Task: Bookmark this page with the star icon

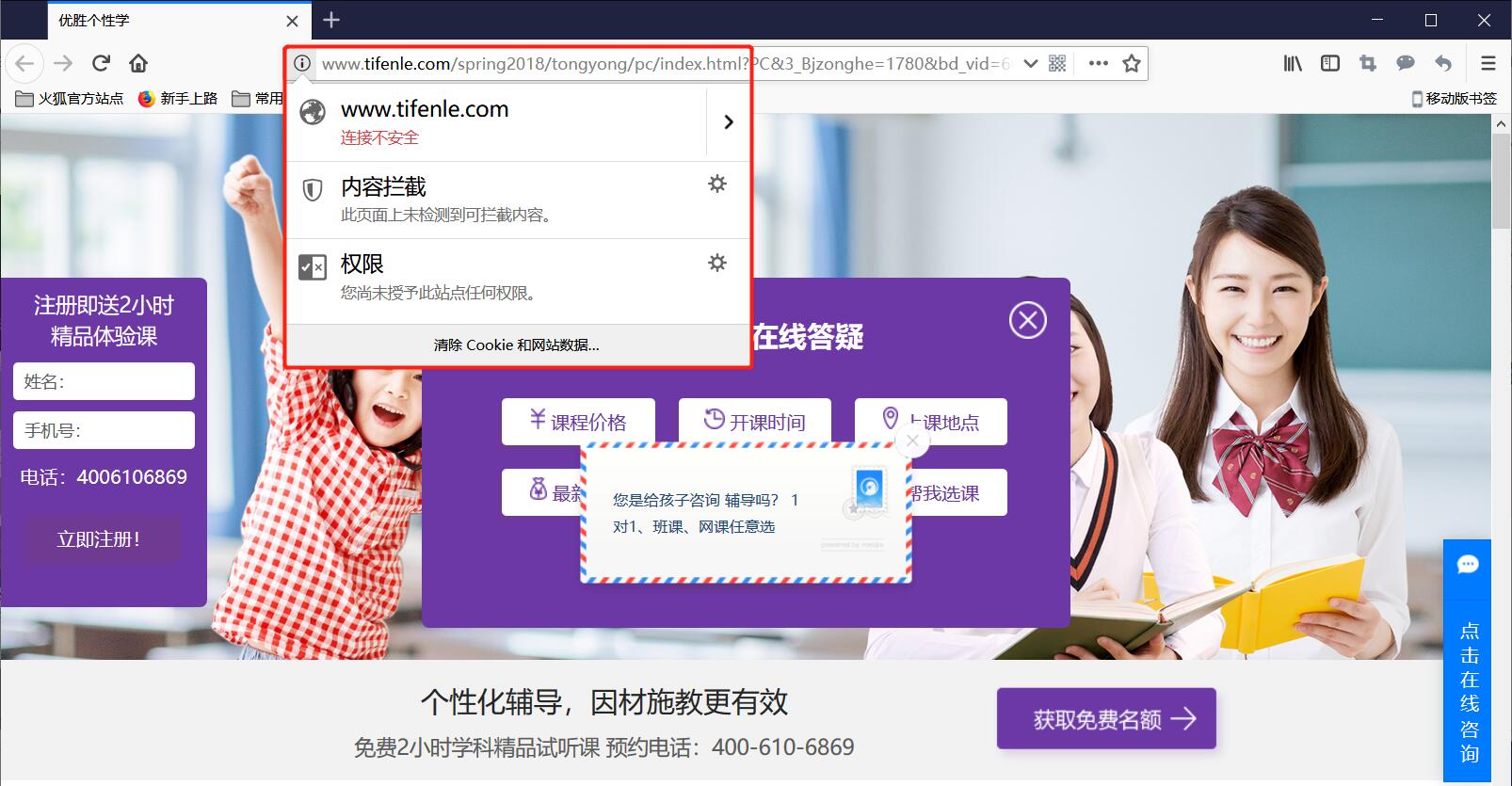Action: click(1132, 63)
